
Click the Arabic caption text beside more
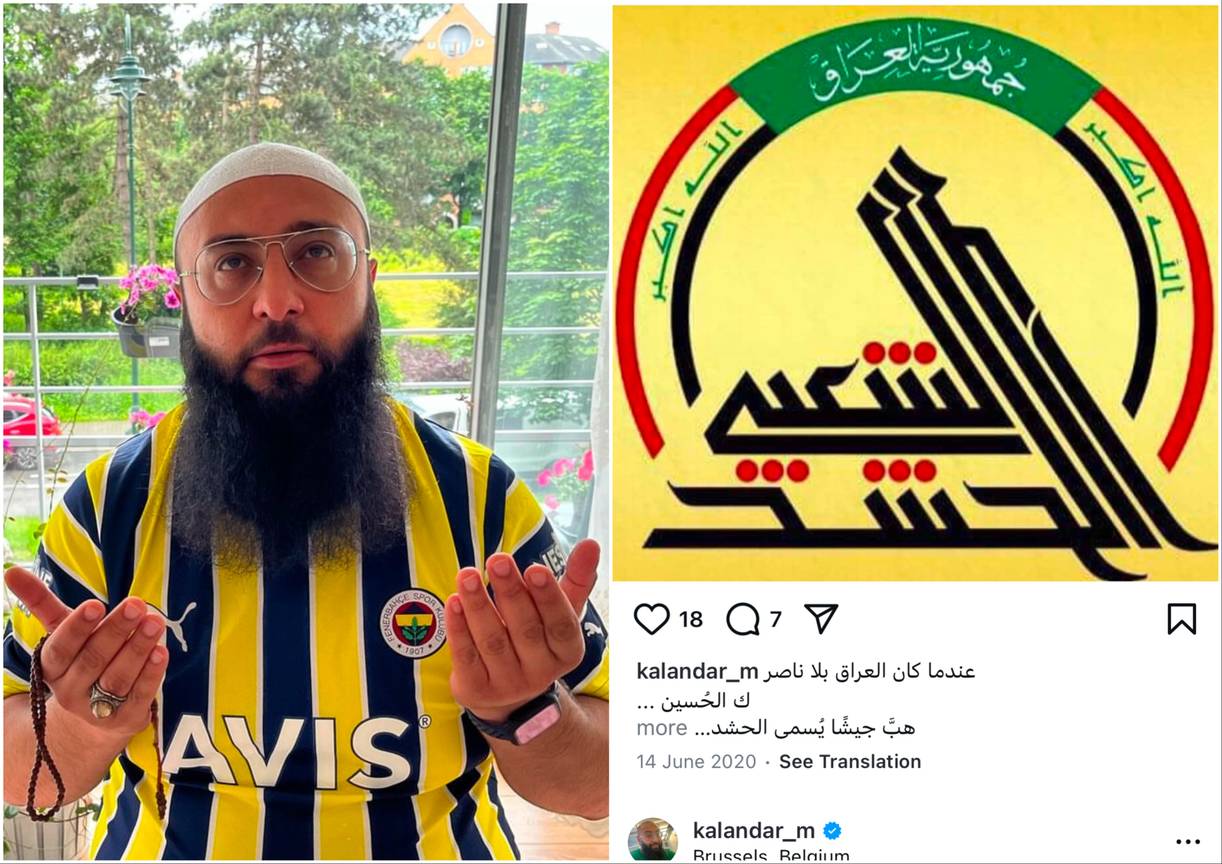(x=805, y=728)
